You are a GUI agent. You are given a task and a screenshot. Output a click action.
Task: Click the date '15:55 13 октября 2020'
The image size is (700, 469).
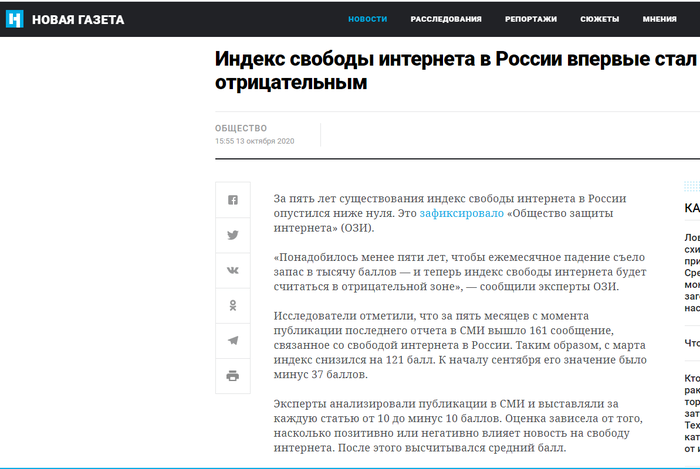click(254, 141)
